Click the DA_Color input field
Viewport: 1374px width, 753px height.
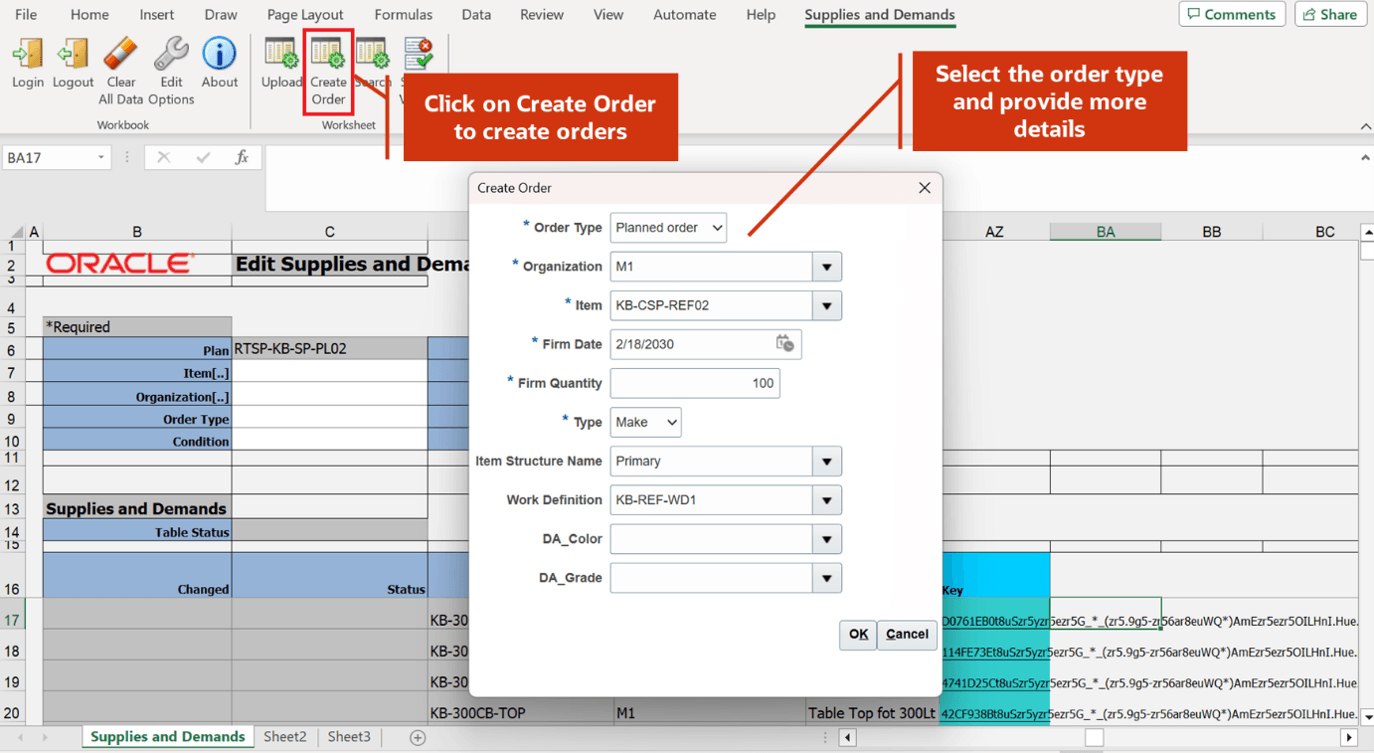tap(711, 539)
